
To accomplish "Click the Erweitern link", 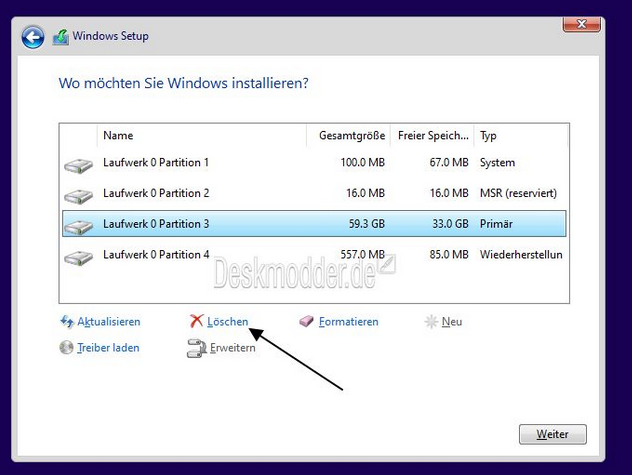I will 233,348.
